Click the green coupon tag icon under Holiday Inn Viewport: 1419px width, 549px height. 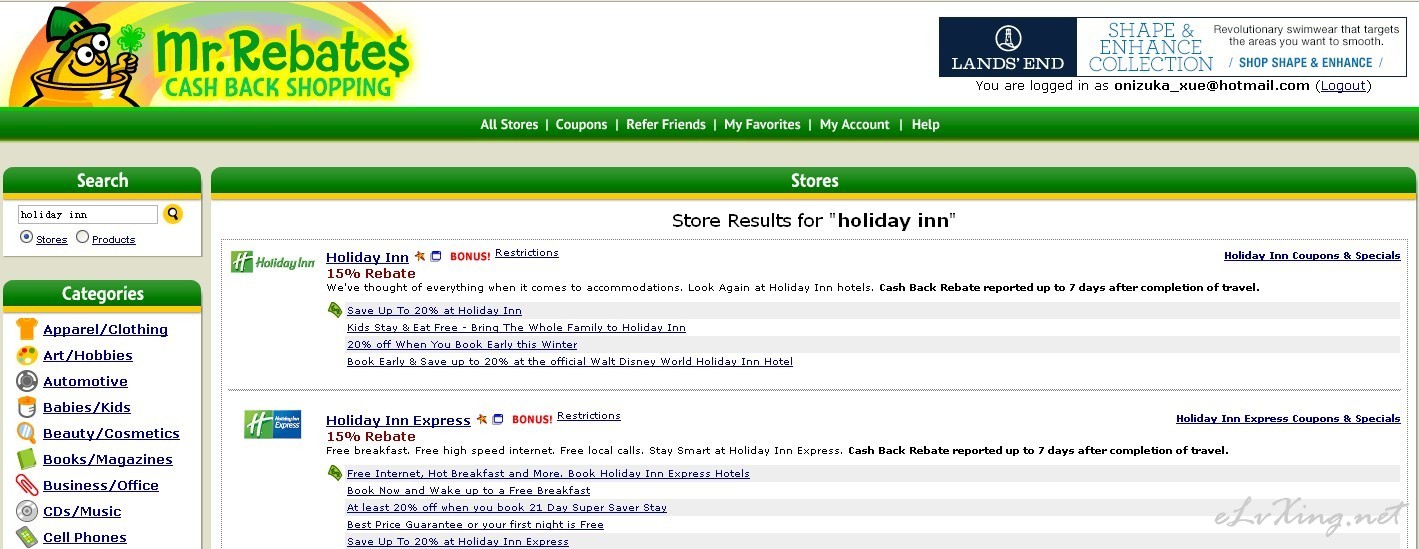(x=335, y=310)
